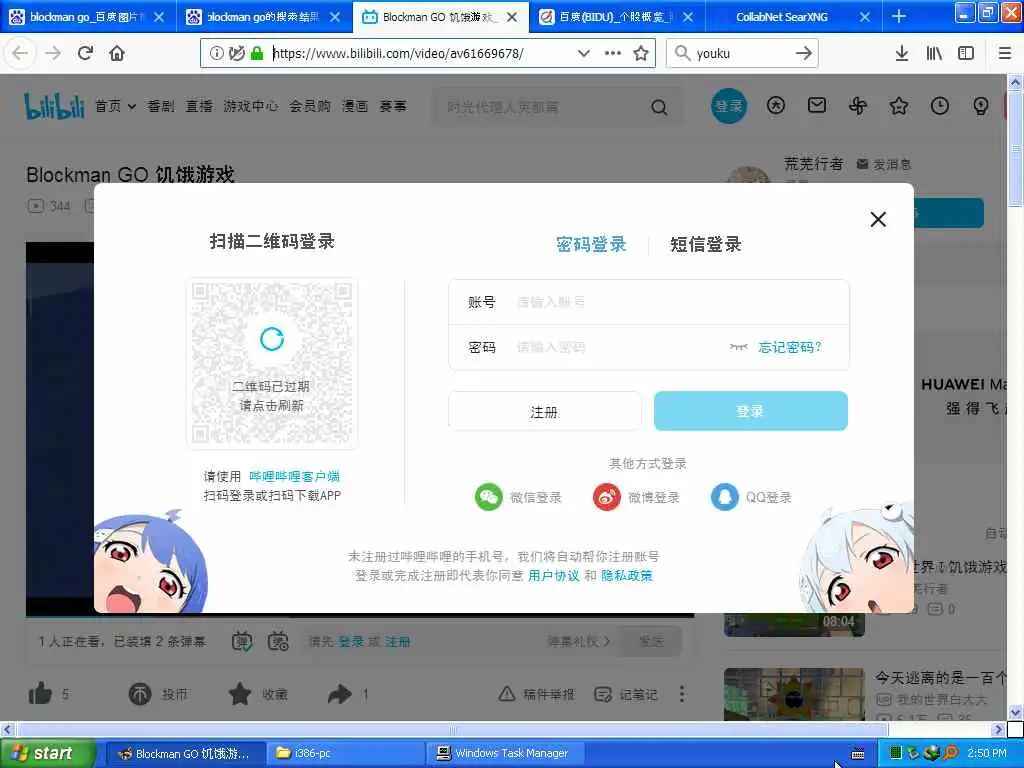Open the browser home page

(x=117, y=53)
